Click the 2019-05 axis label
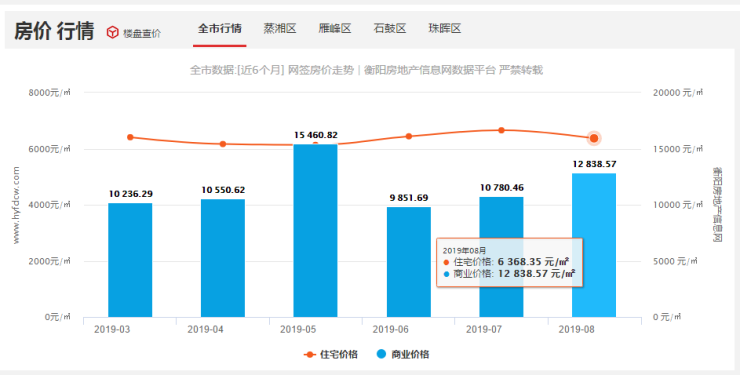 click(x=298, y=329)
